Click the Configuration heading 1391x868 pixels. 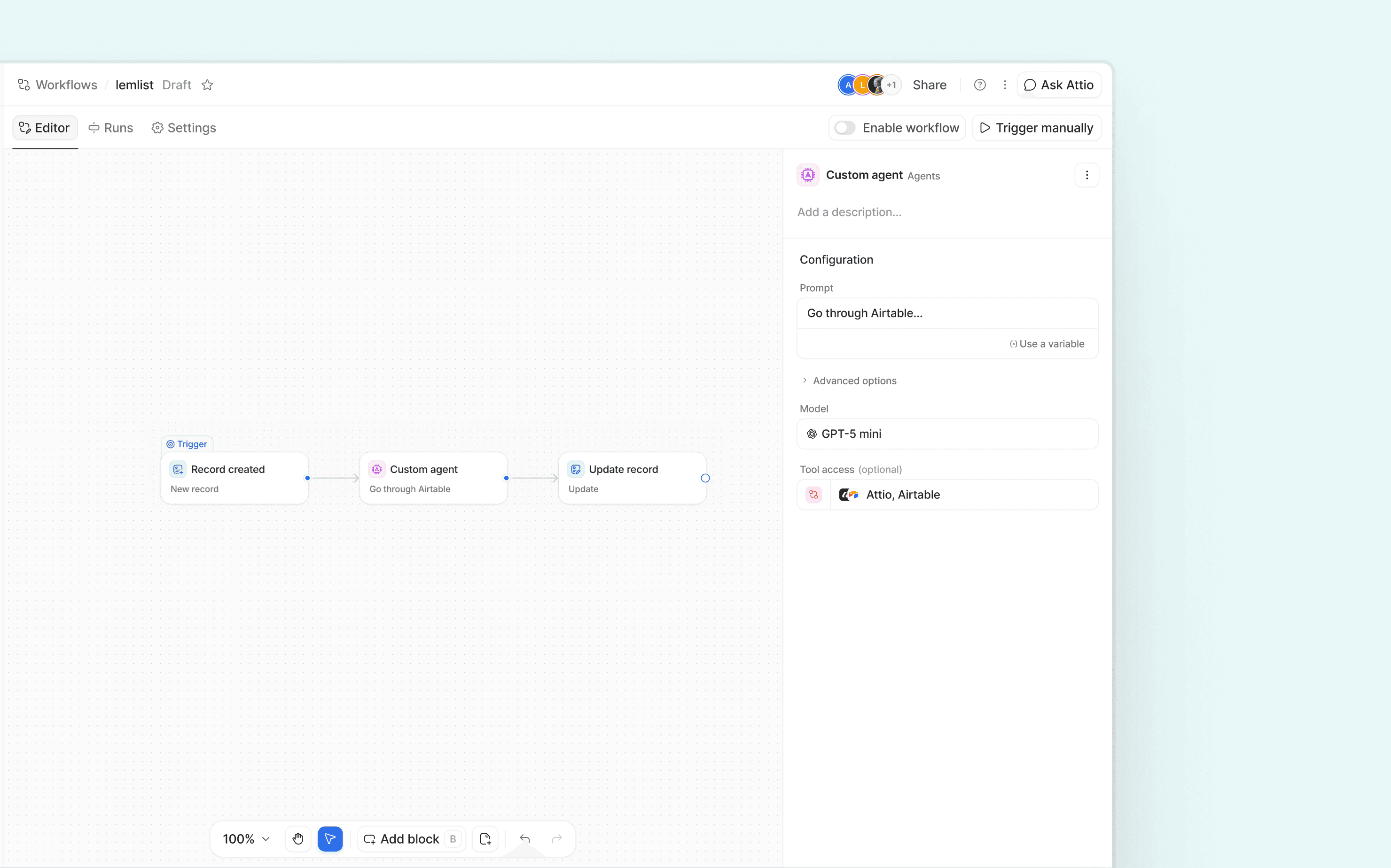pos(836,259)
